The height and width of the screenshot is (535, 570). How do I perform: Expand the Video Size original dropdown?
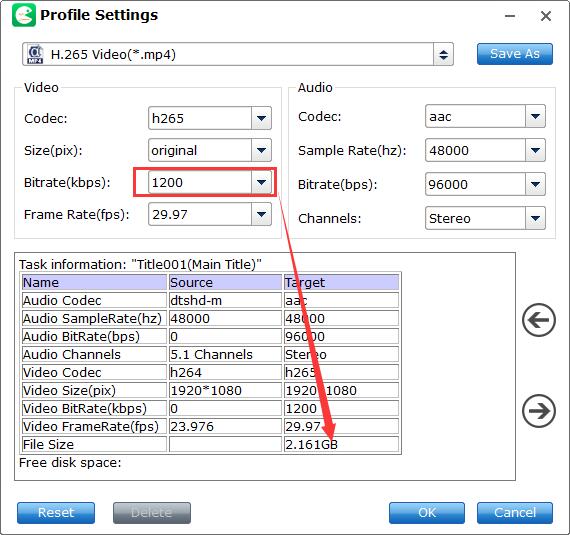[261, 150]
